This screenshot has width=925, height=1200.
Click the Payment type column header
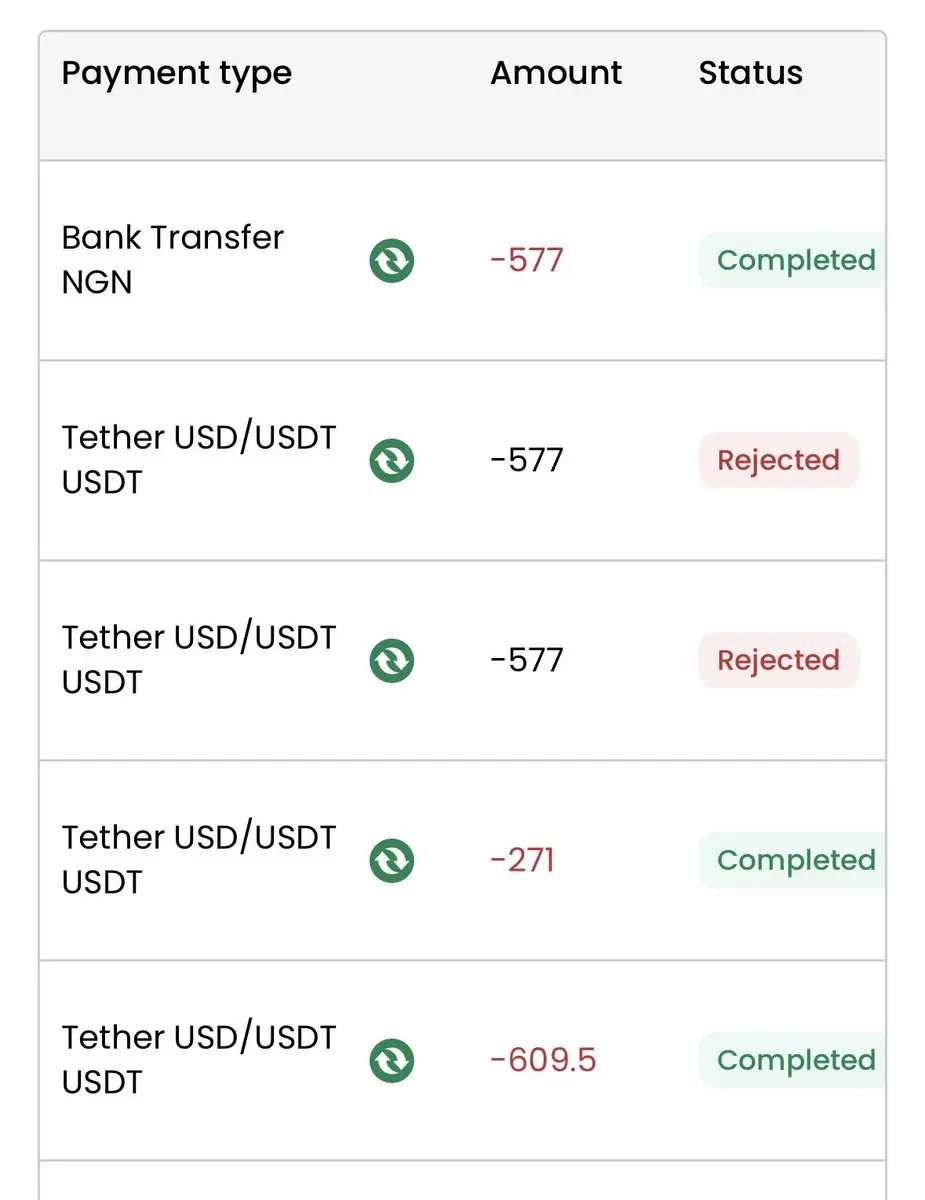click(177, 73)
